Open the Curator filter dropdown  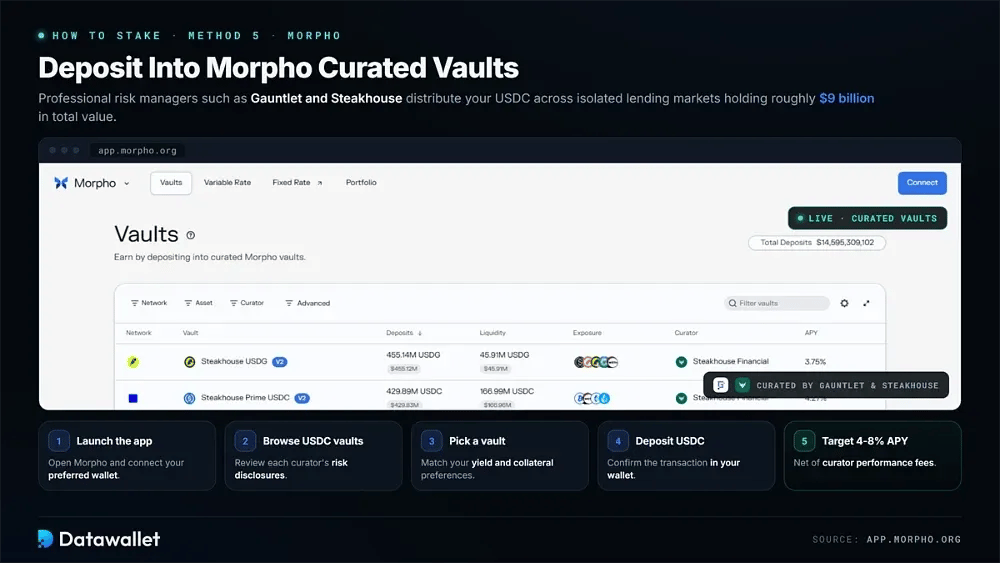[x=247, y=303]
